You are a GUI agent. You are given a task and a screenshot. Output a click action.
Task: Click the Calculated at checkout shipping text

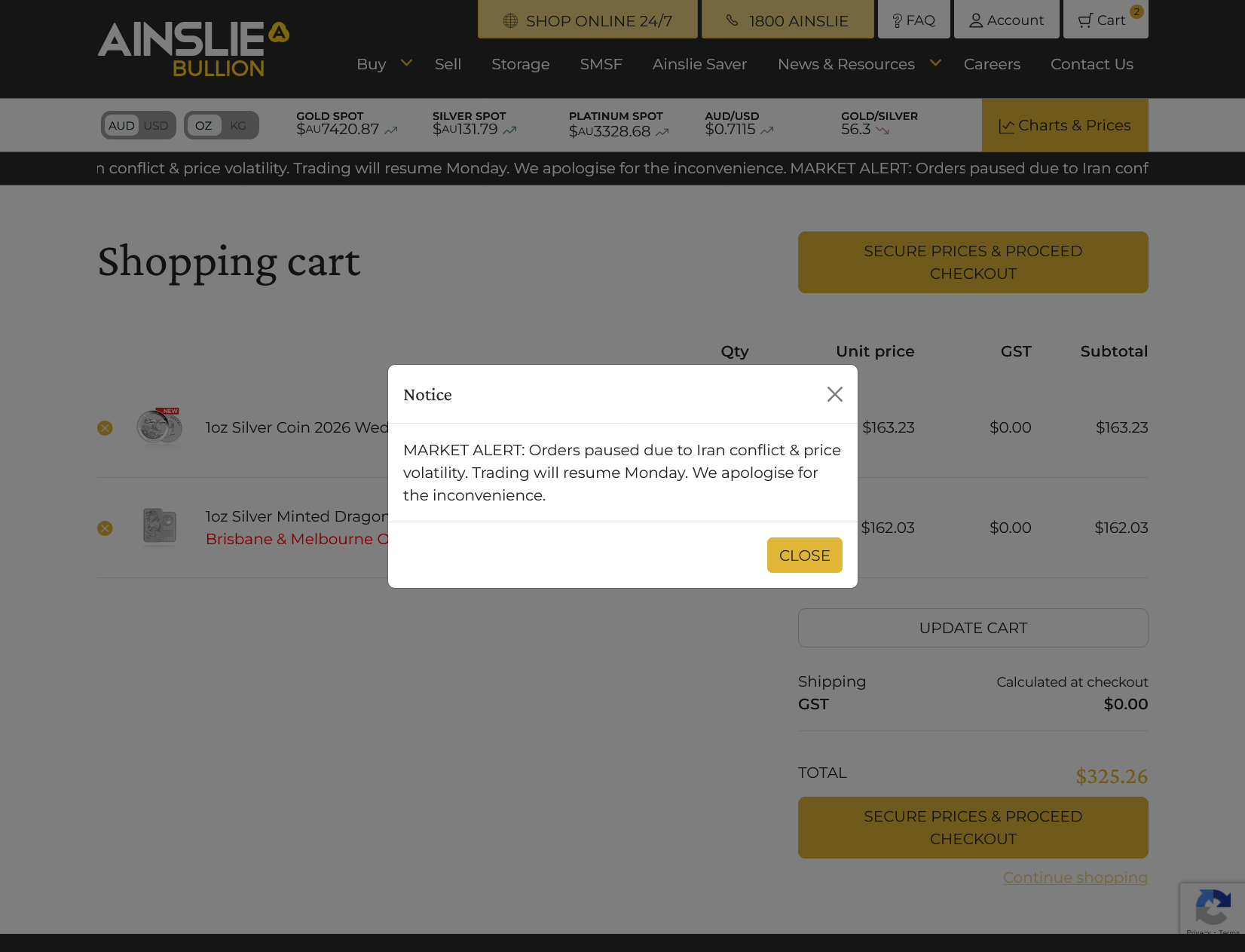click(x=1072, y=682)
